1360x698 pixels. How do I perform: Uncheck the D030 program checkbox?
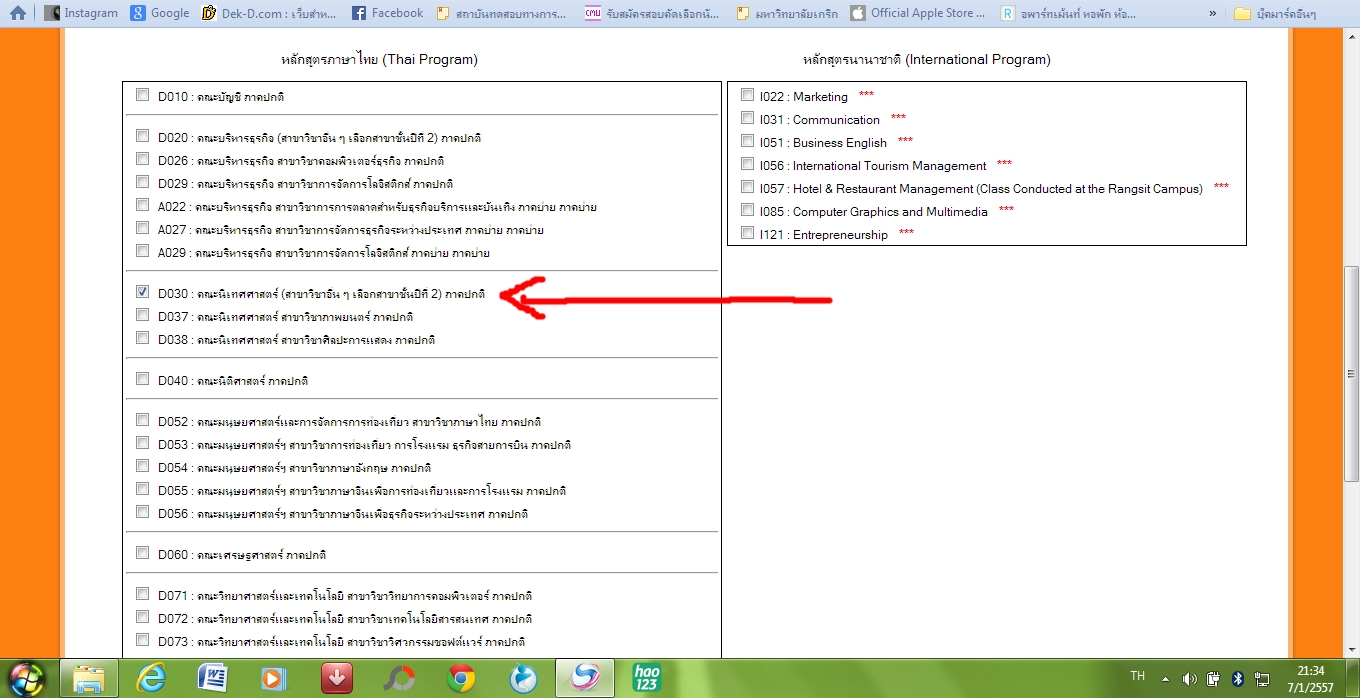[x=142, y=292]
